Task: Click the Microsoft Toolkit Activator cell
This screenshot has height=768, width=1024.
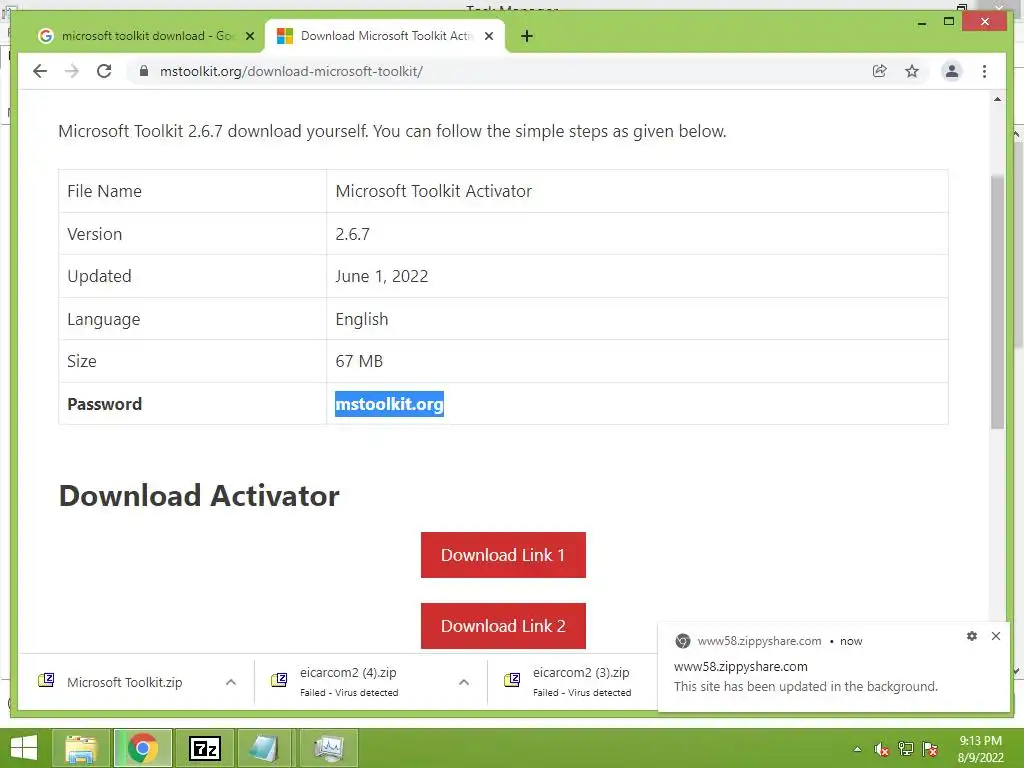Action: 637,191
